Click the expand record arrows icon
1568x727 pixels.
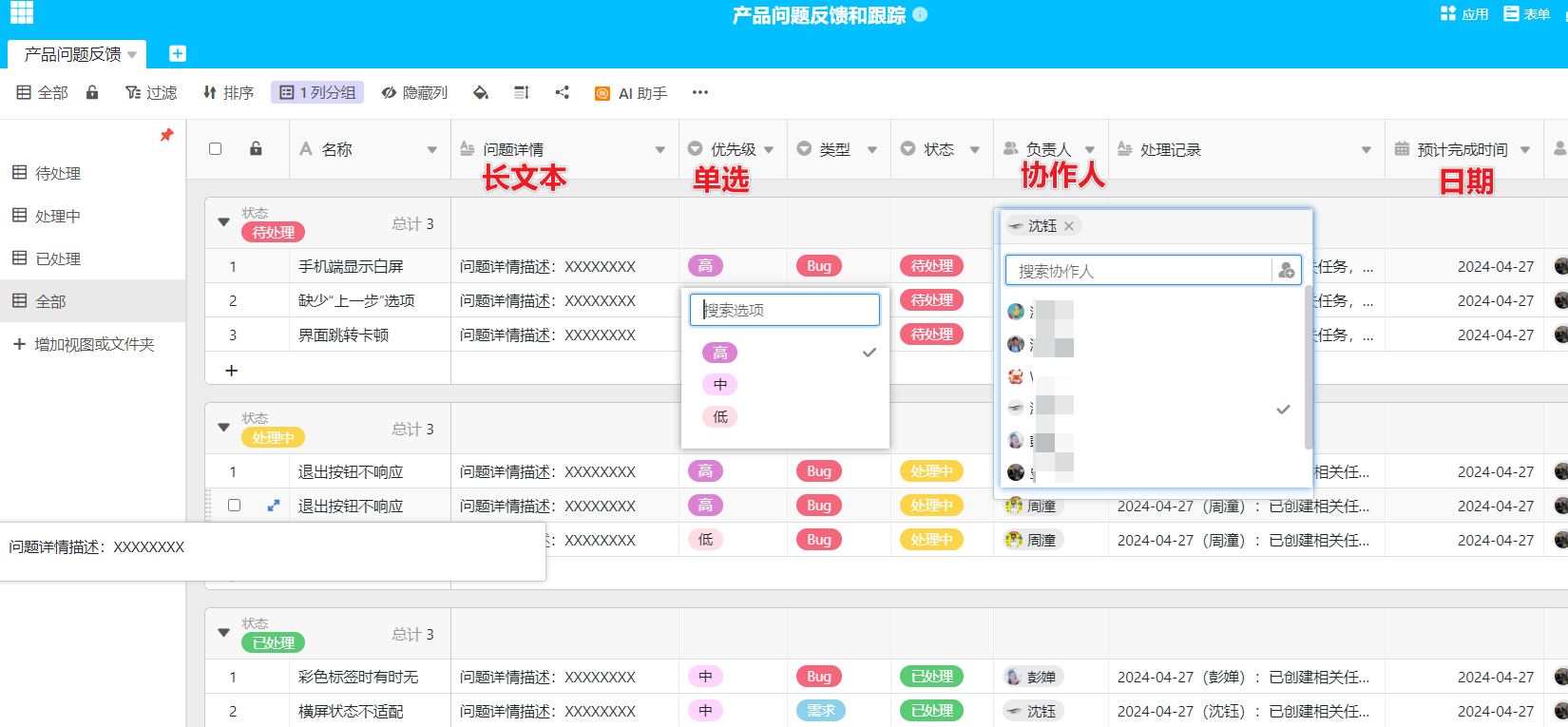click(x=274, y=506)
